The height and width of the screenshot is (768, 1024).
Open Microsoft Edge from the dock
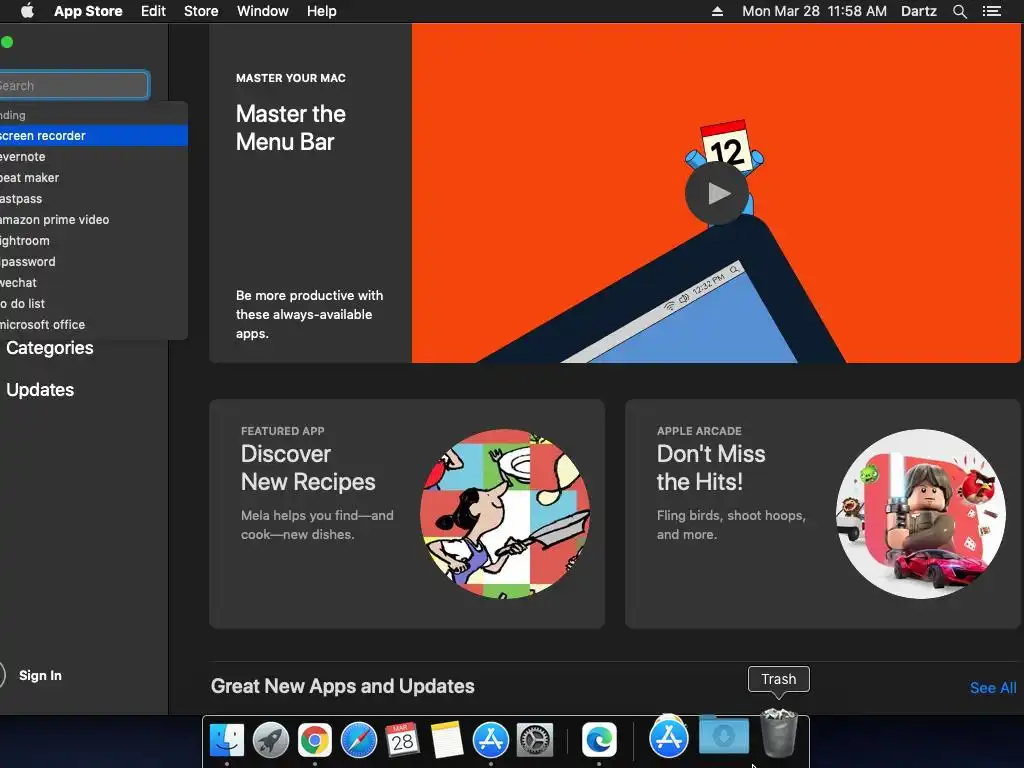click(600, 740)
